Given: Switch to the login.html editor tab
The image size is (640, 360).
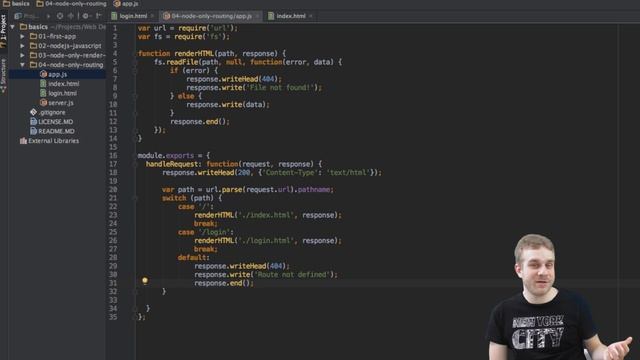Looking at the screenshot, I should click(x=133, y=16).
